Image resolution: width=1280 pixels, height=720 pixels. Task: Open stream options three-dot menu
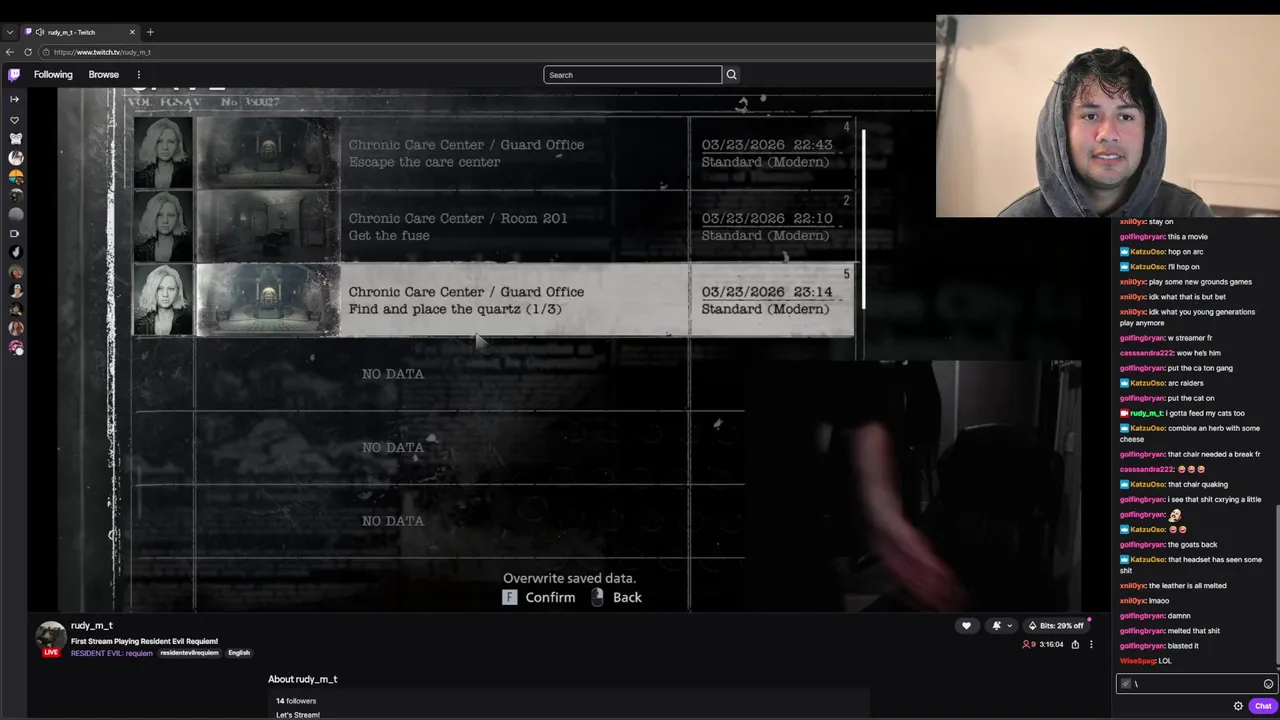tap(1091, 645)
